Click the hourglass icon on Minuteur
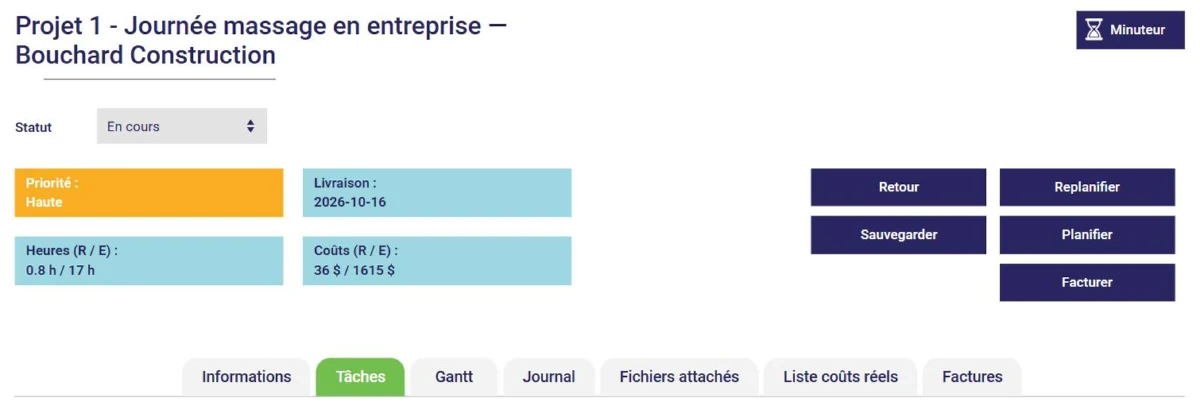The image size is (1200, 405). (1095, 30)
